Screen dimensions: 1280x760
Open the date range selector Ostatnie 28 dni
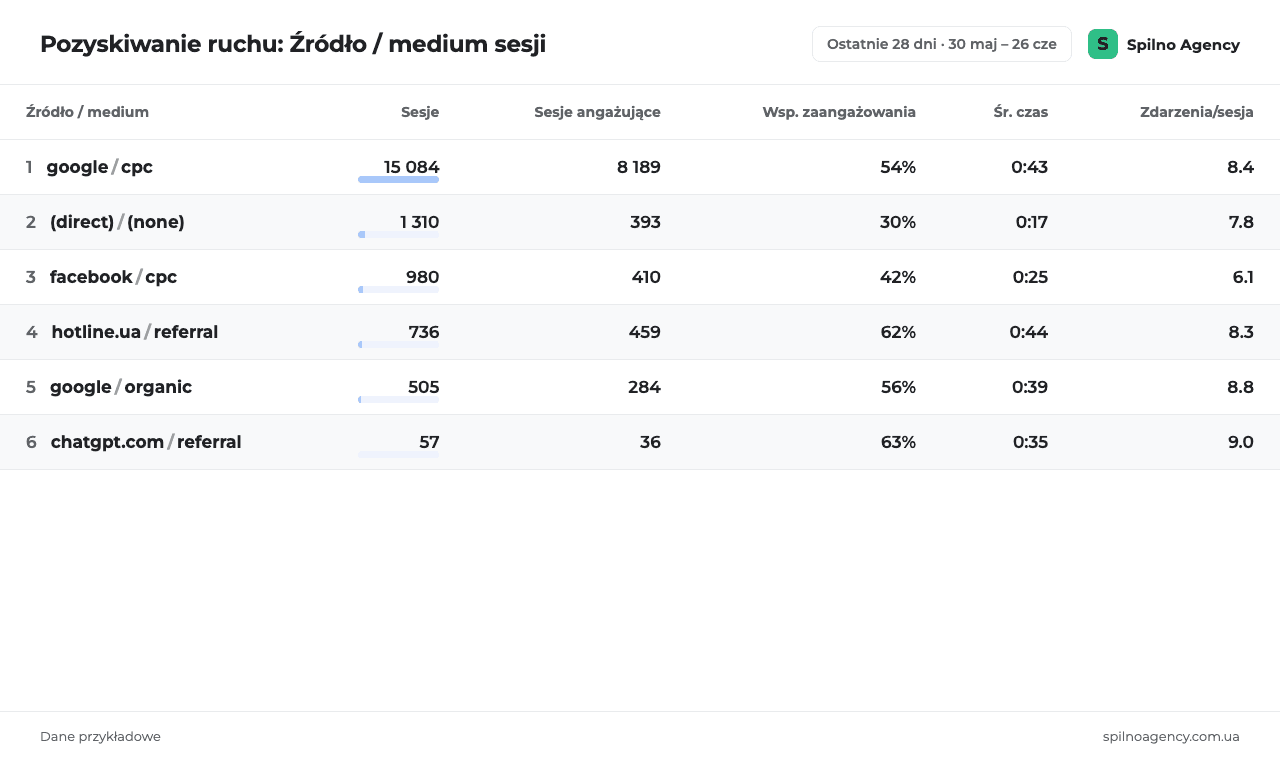coord(942,44)
